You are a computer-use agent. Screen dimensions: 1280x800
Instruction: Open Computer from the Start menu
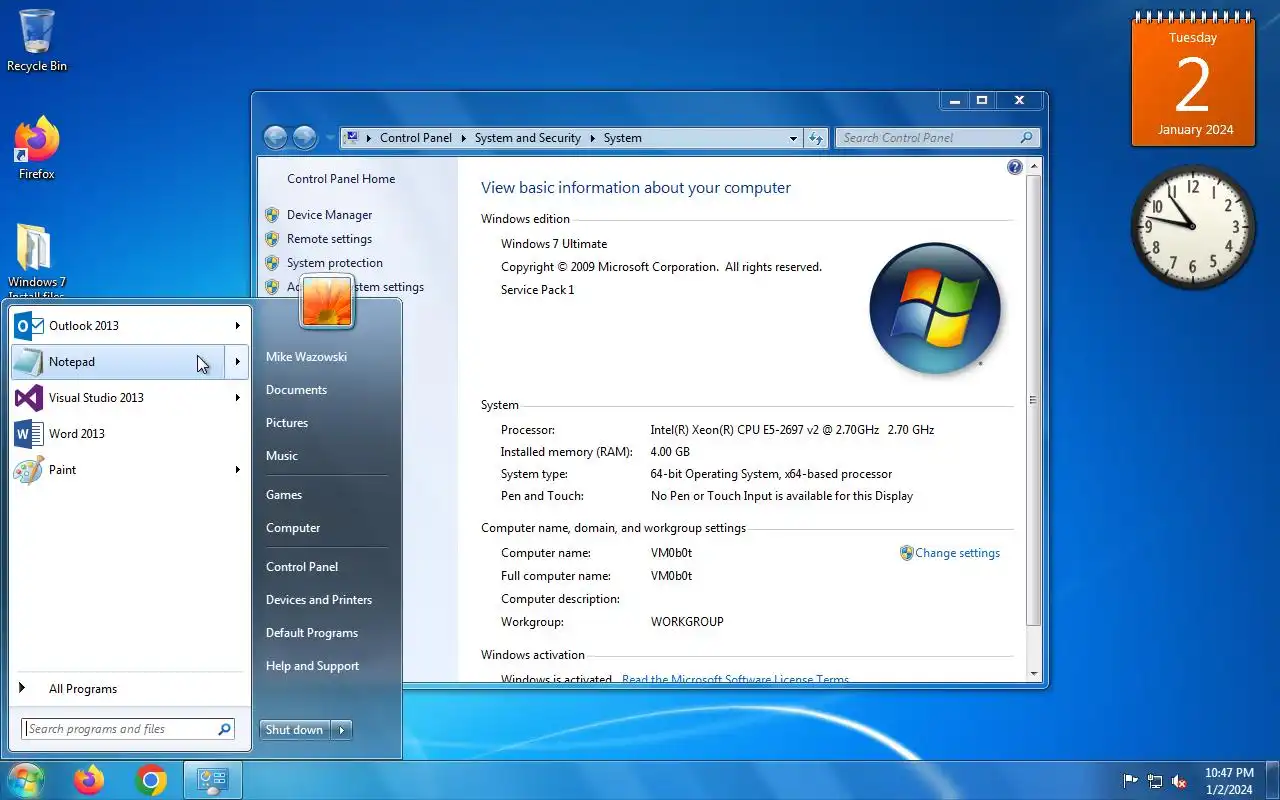[293, 528]
